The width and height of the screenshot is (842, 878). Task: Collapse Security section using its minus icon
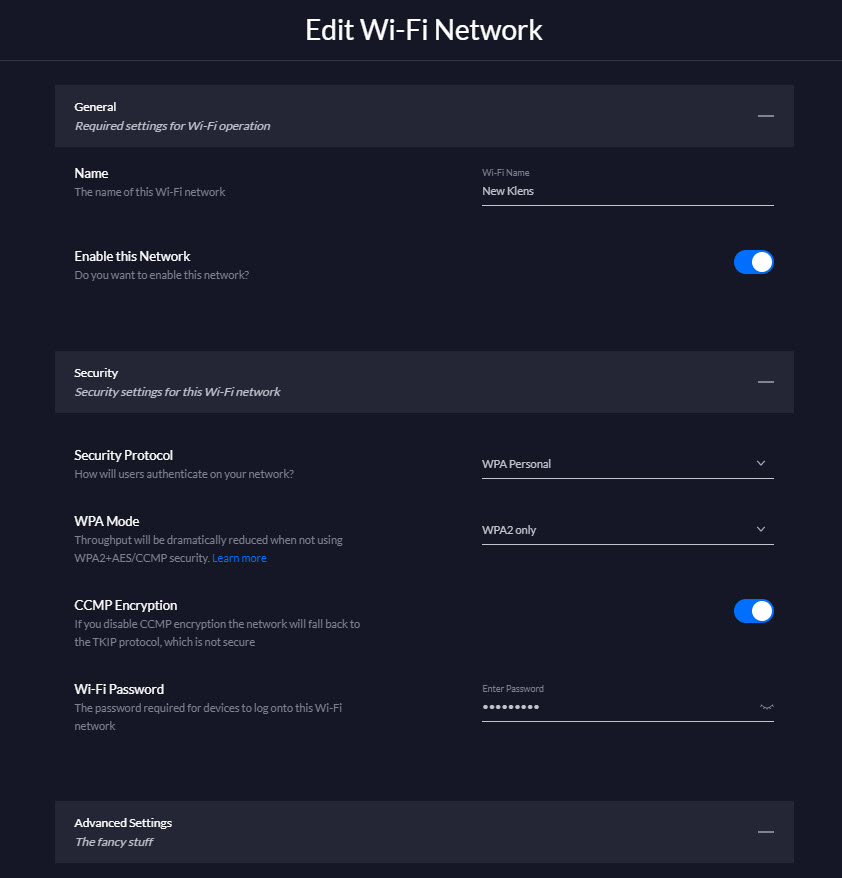click(765, 382)
